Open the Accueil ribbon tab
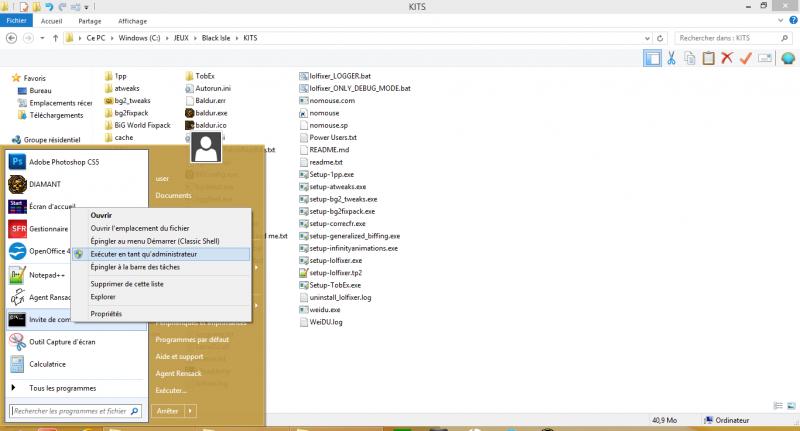The height and width of the screenshot is (431, 800). click(52, 21)
